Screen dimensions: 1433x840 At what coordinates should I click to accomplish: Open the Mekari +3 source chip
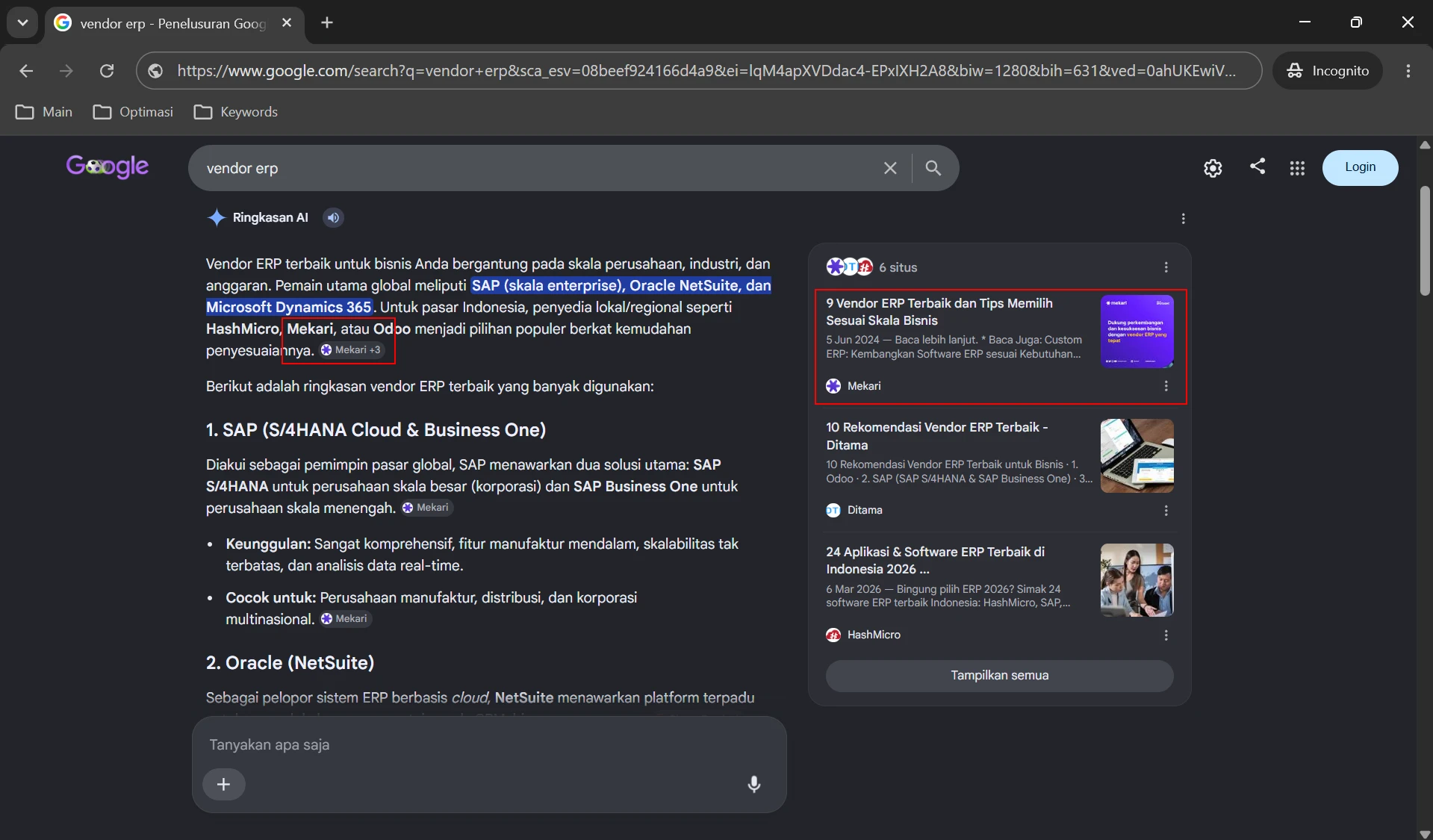coord(352,350)
